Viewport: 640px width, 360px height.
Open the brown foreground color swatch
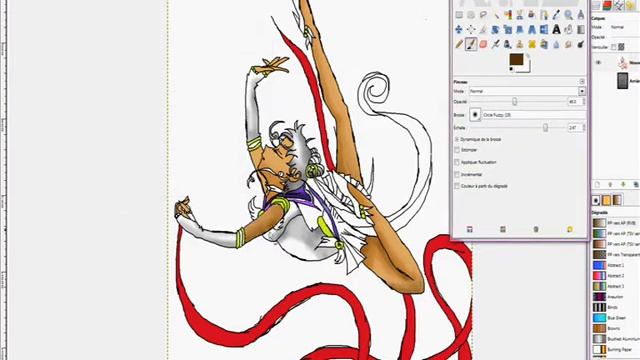(x=516, y=60)
